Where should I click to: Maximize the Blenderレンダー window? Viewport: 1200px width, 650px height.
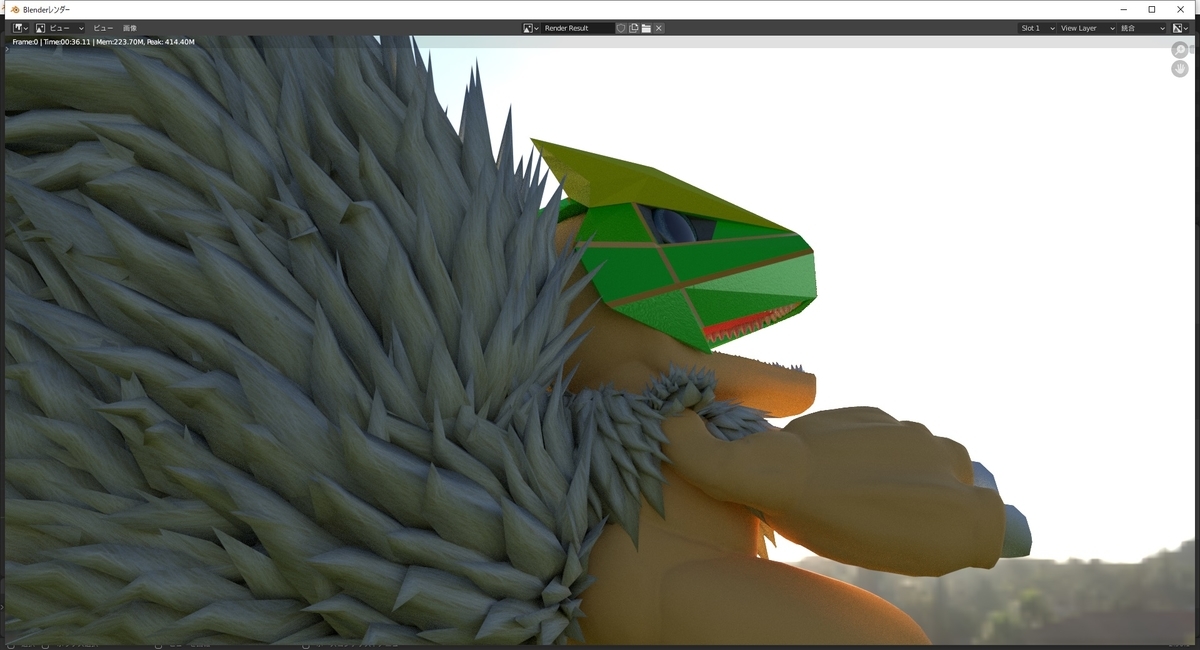pyautogui.click(x=1152, y=9)
